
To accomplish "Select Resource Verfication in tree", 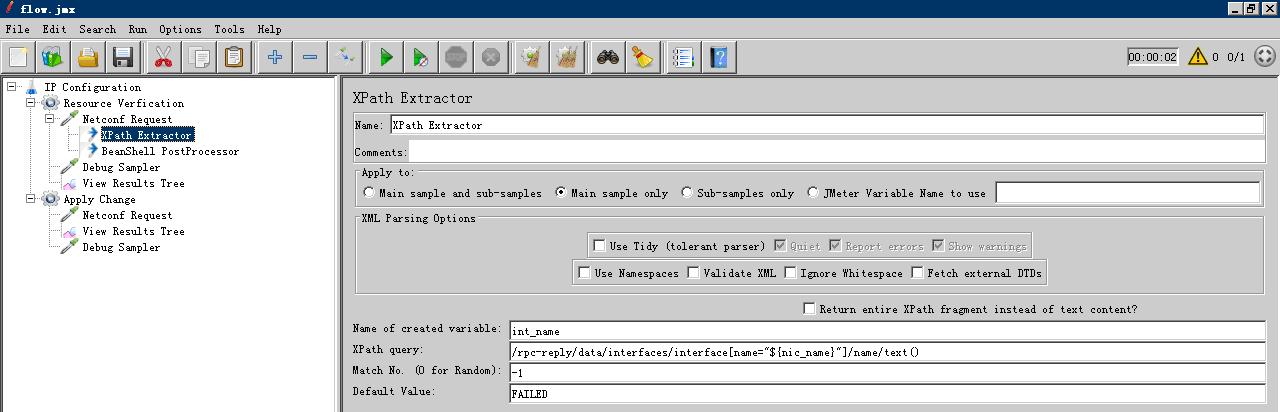I will point(123,103).
